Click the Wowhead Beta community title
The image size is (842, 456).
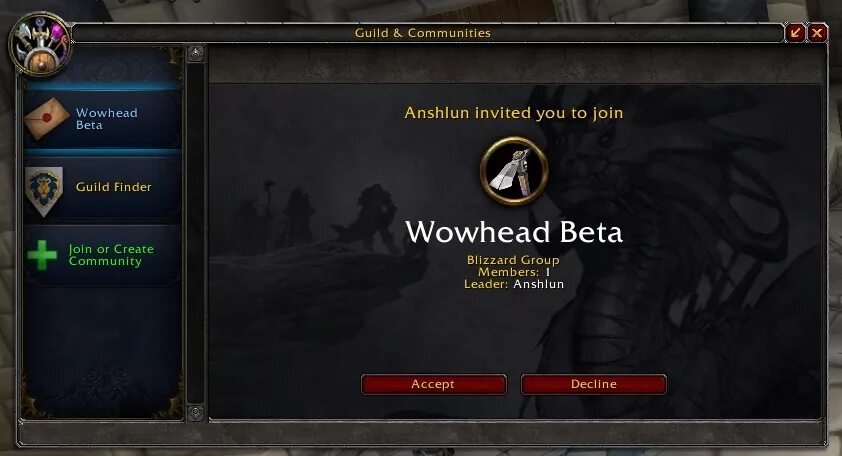tap(514, 232)
